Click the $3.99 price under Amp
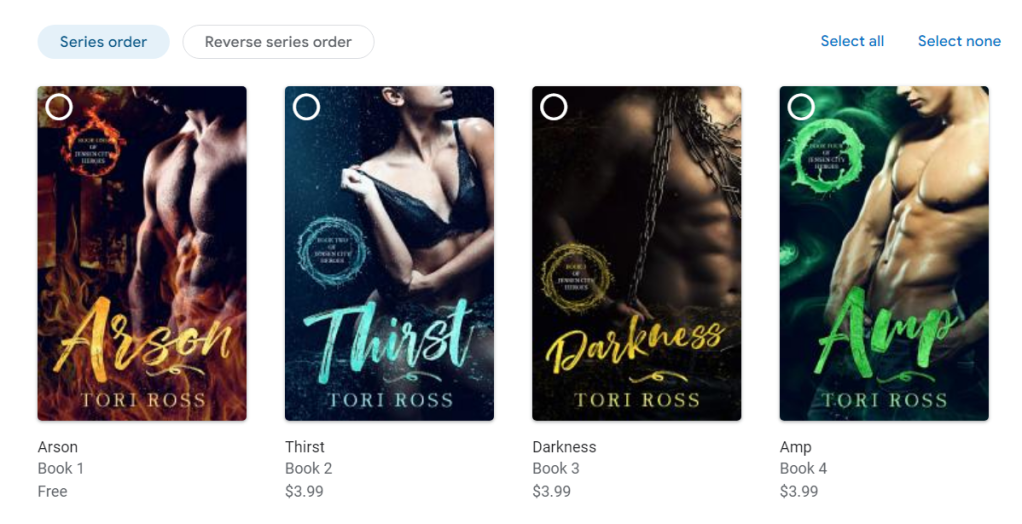Screen dimensions: 1022x524 click(x=798, y=491)
